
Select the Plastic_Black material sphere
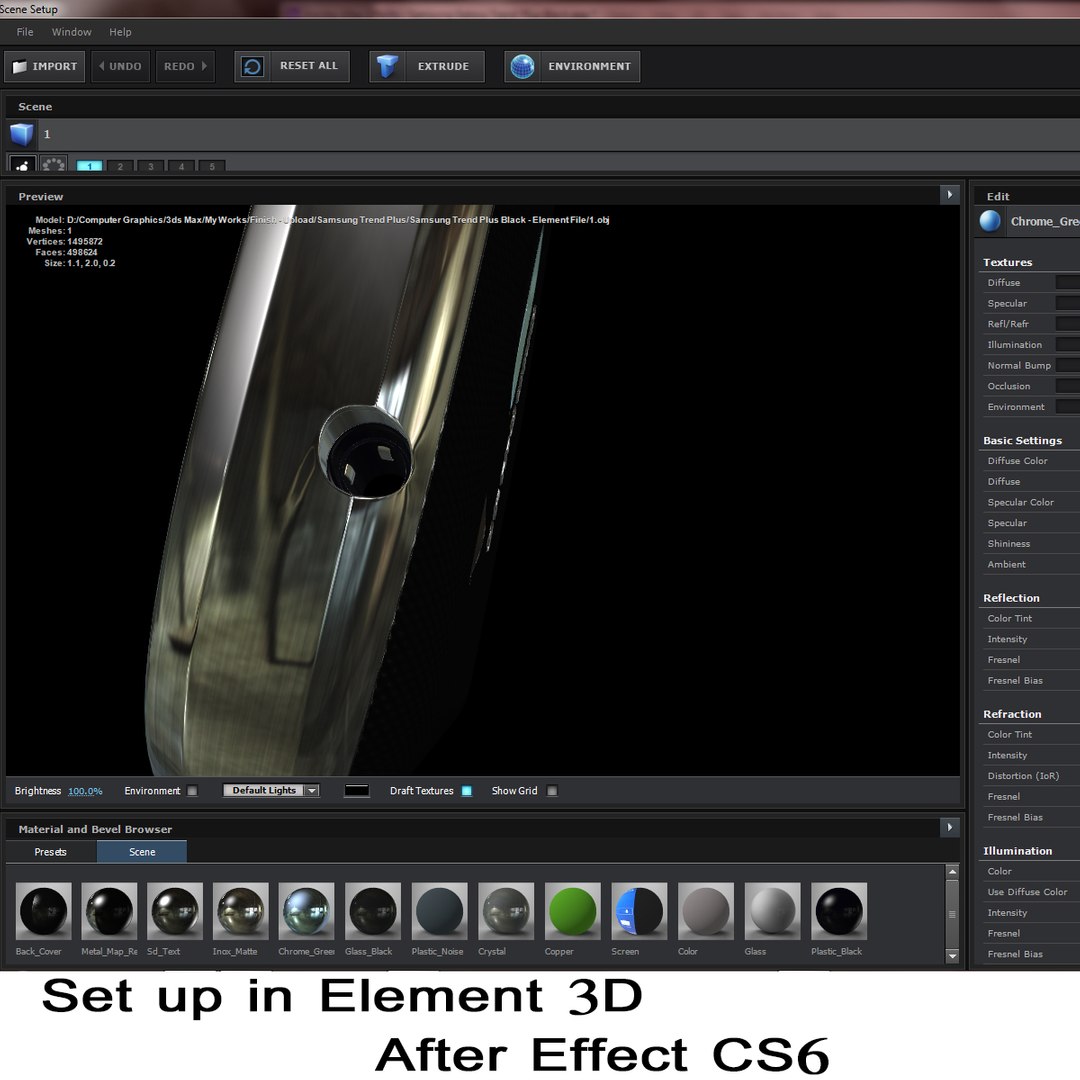pyautogui.click(x=839, y=911)
